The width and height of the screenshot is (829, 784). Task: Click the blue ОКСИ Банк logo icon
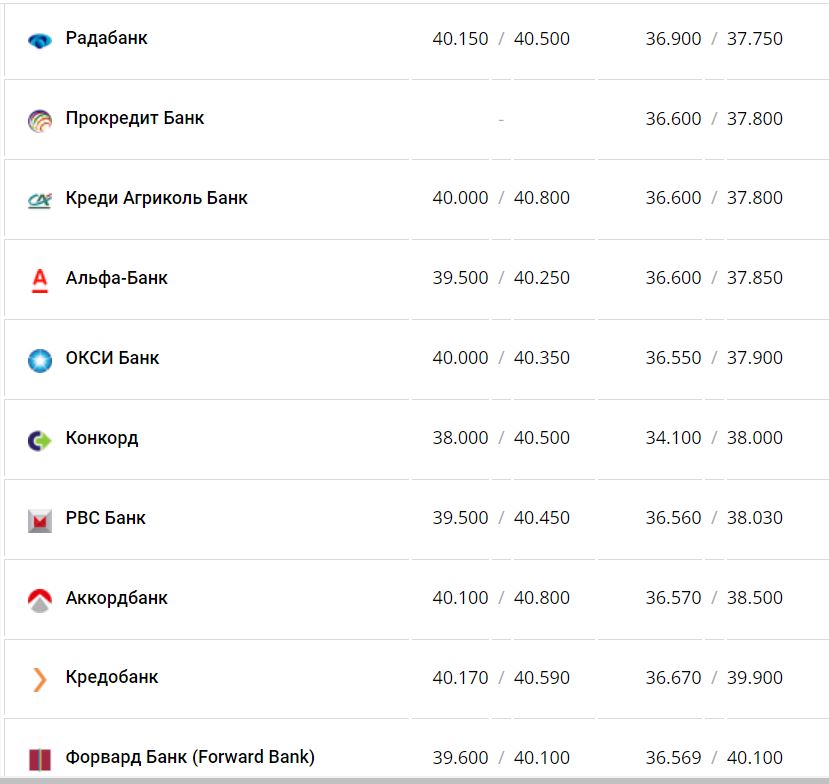coord(40,360)
